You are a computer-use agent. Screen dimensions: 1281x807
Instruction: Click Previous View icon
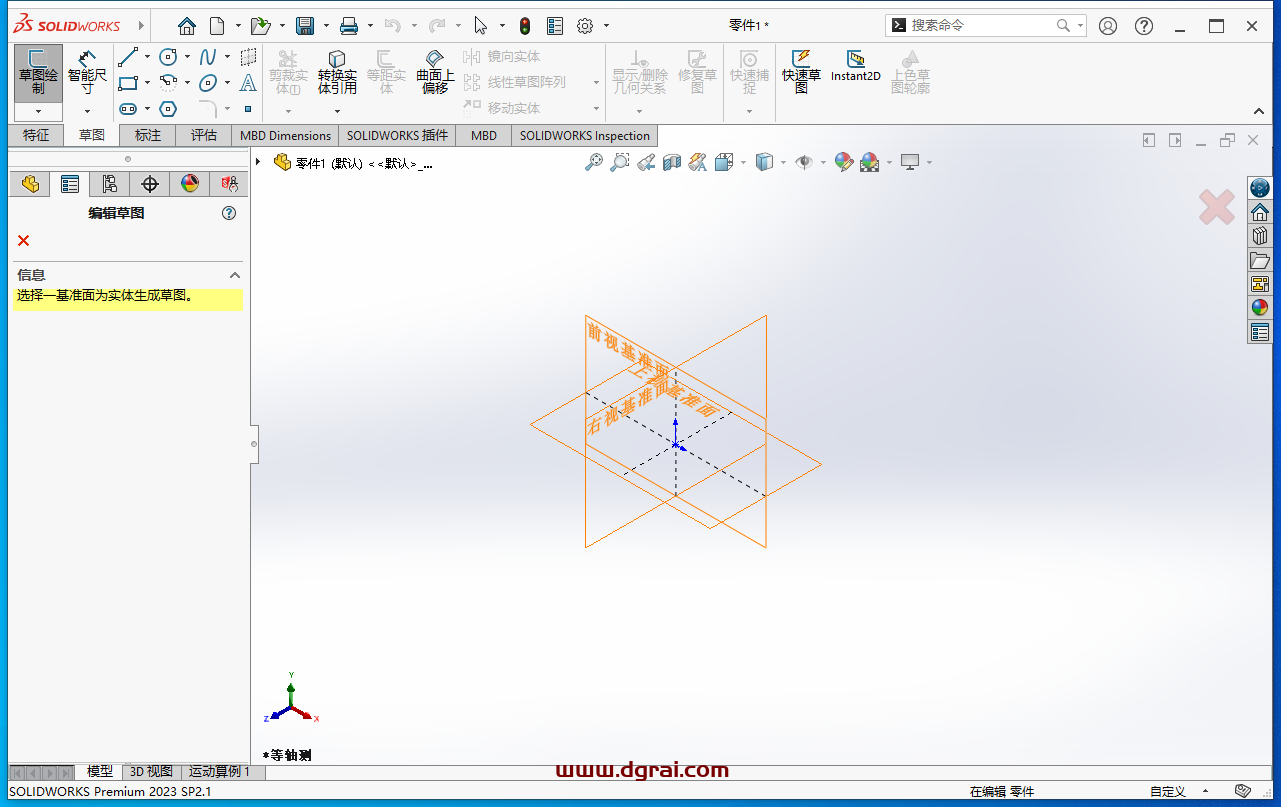coord(646,162)
